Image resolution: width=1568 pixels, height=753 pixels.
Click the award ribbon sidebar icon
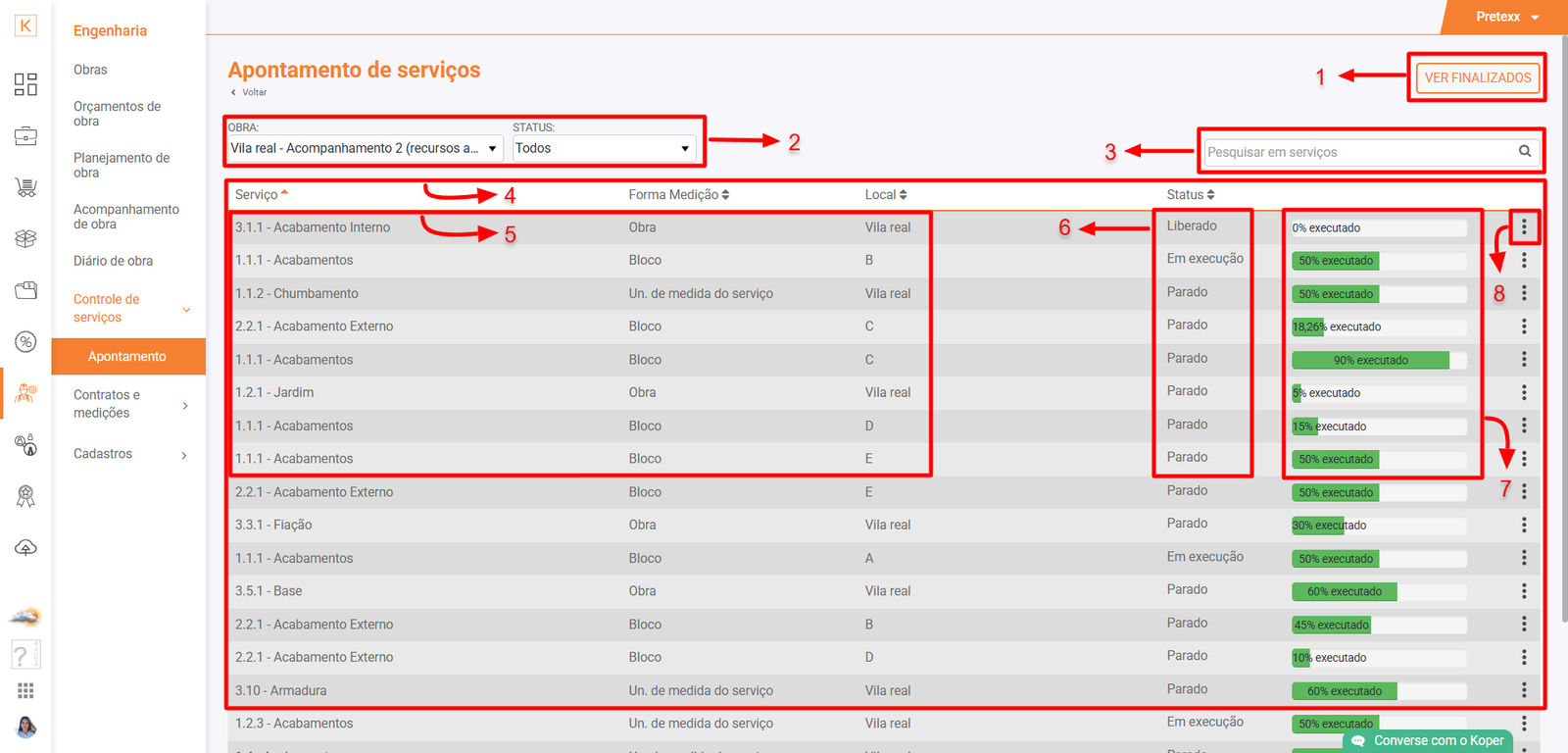click(x=25, y=496)
